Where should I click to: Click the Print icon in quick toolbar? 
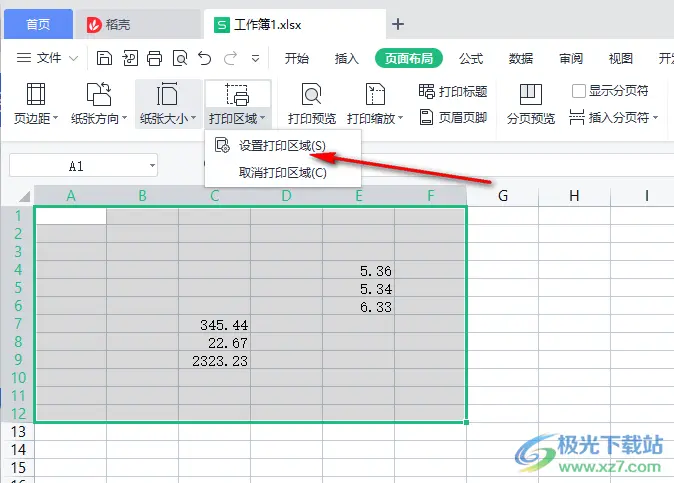pos(155,58)
